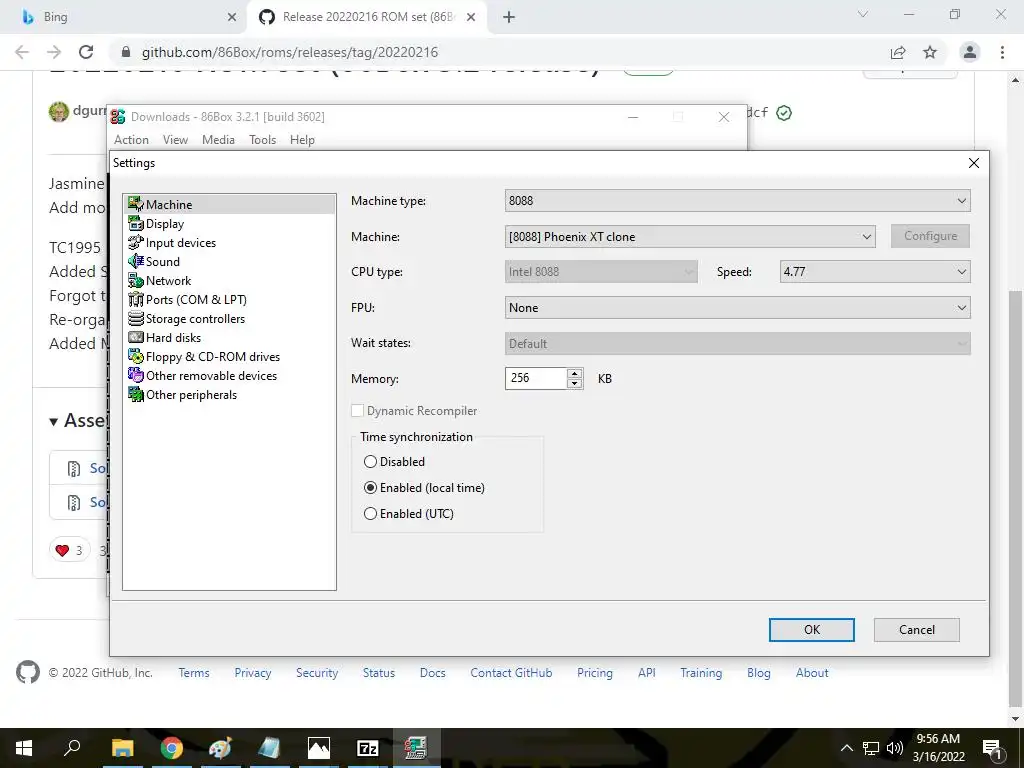Bookmark this page with star icon

coord(930,52)
